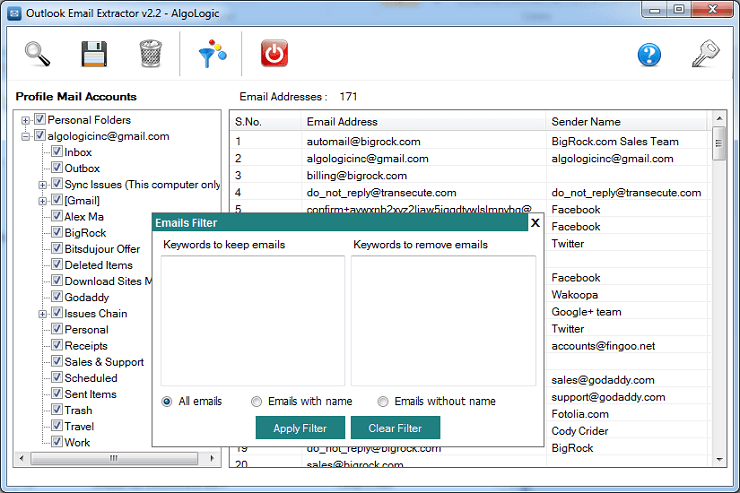The image size is (740, 493).
Task: Click the S.No. column header
Action: tap(265, 122)
